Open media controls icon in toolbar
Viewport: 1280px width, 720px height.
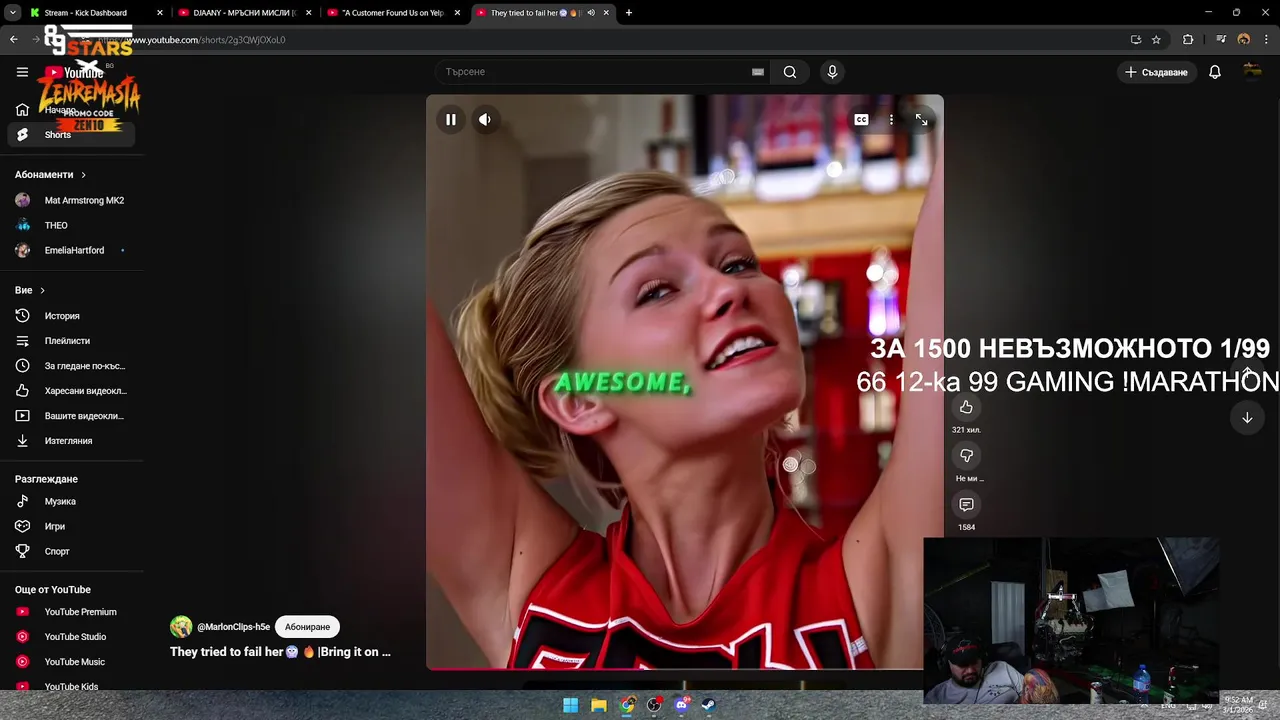point(1222,40)
